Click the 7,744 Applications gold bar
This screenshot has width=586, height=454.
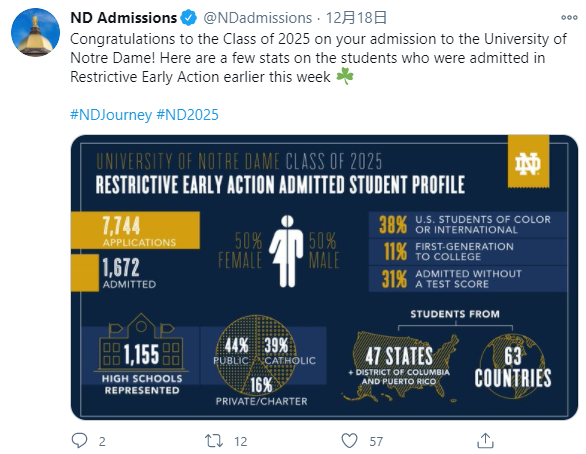pyautogui.click(x=135, y=230)
